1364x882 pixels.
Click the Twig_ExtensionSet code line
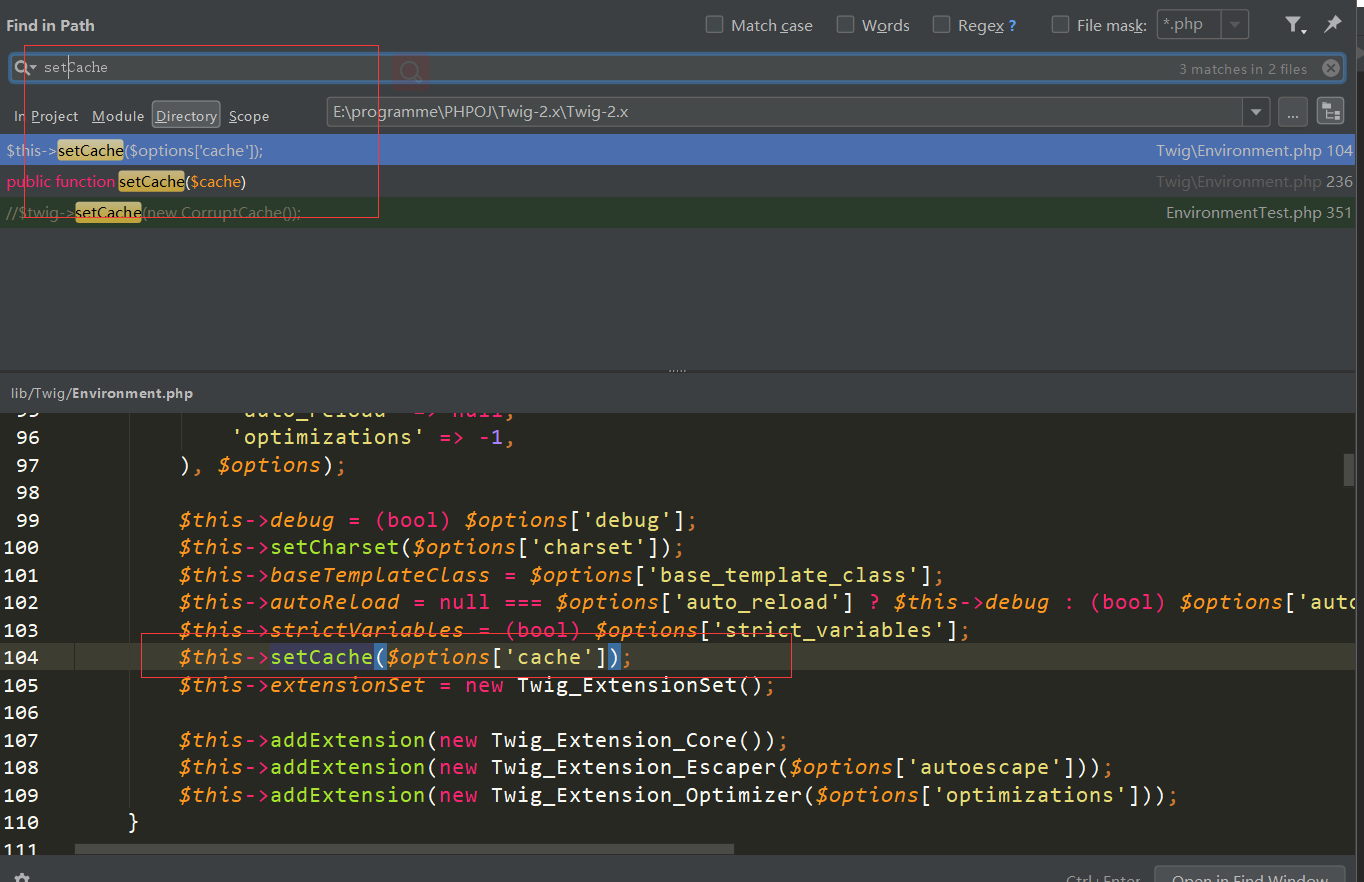[477, 685]
